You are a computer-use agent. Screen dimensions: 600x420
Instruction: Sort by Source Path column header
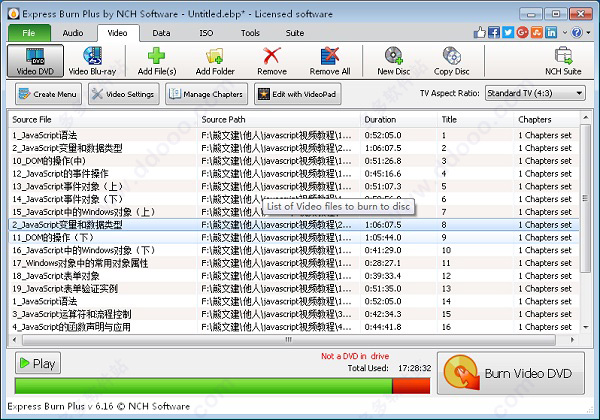(279, 120)
